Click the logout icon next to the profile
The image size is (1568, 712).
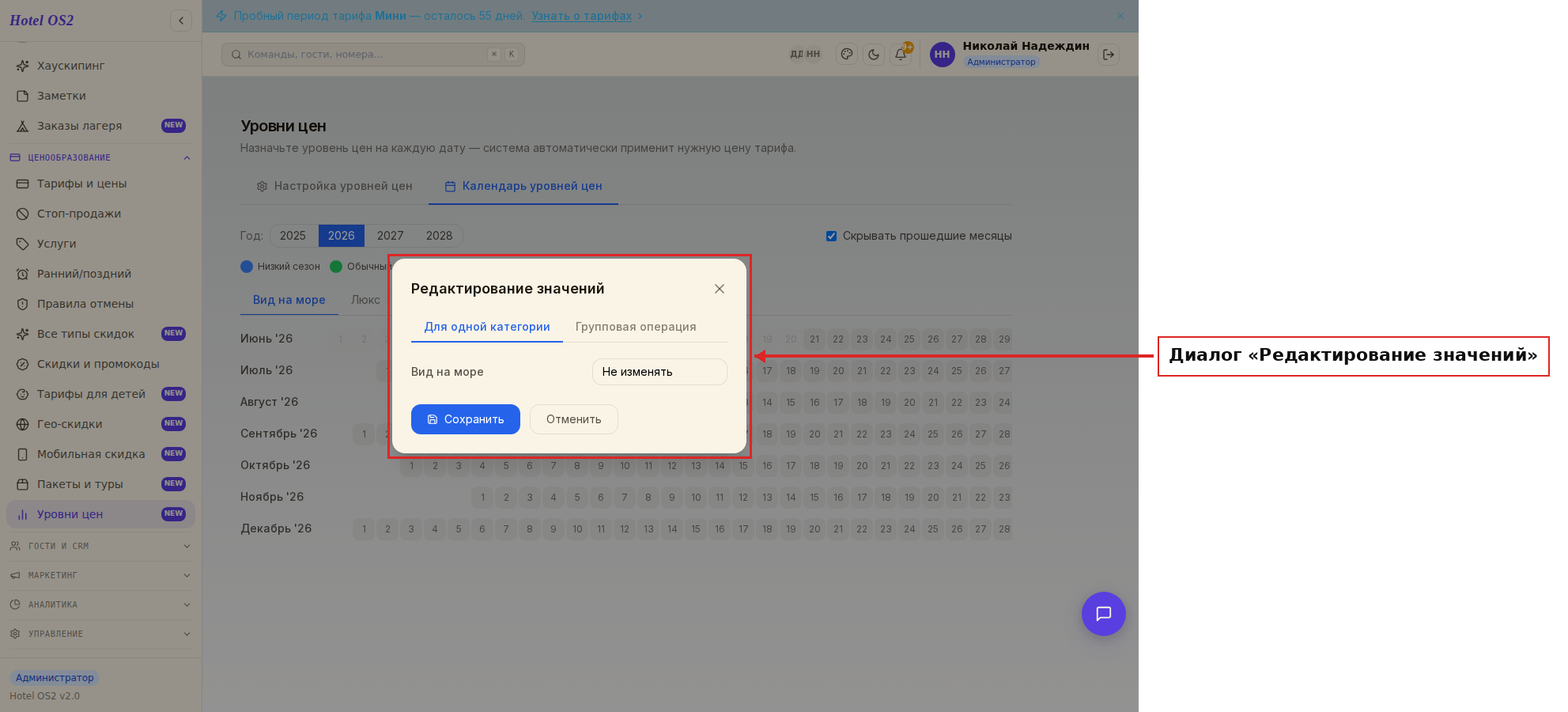[x=1109, y=55]
